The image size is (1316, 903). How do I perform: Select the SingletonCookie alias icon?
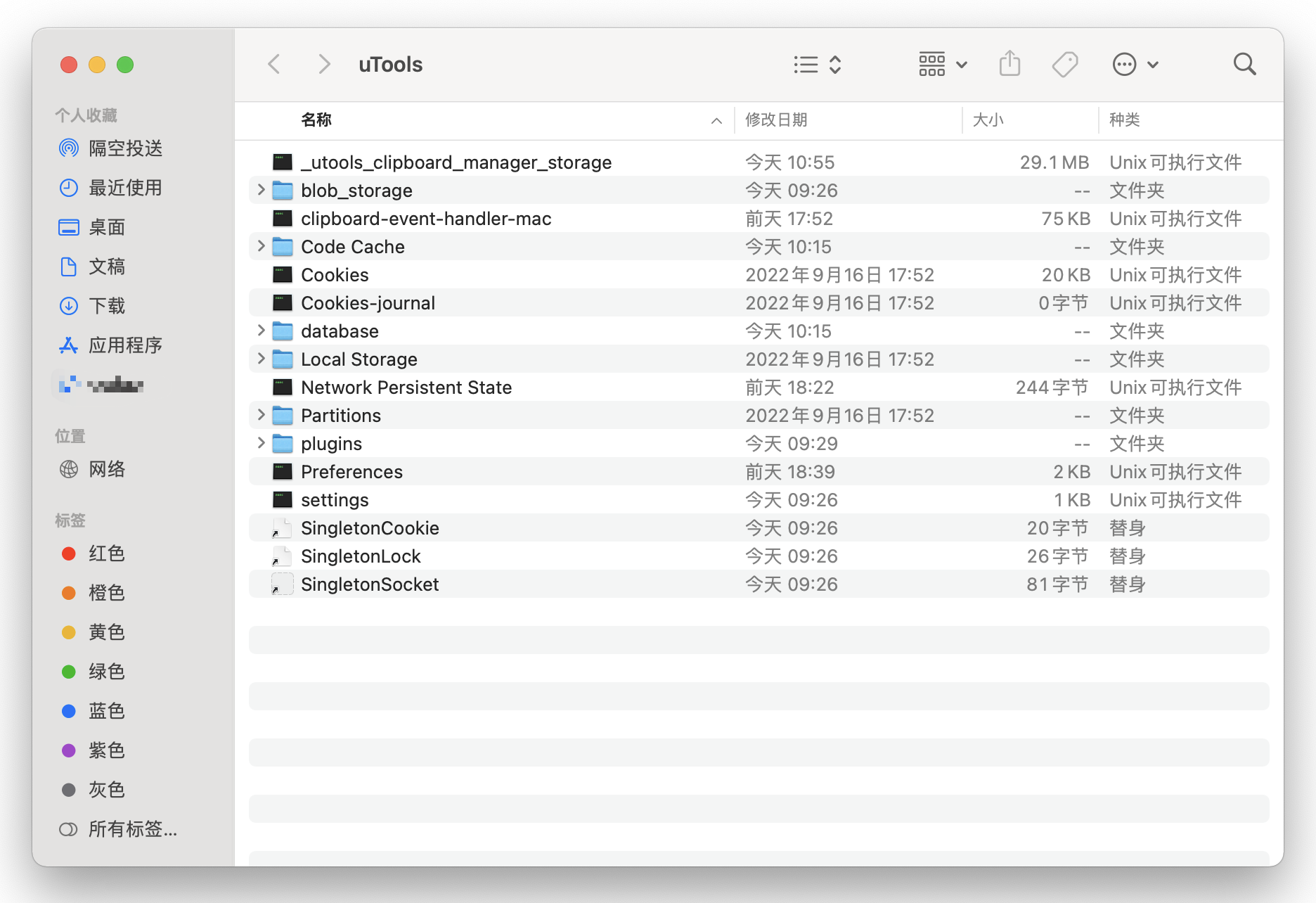(283, 528)
